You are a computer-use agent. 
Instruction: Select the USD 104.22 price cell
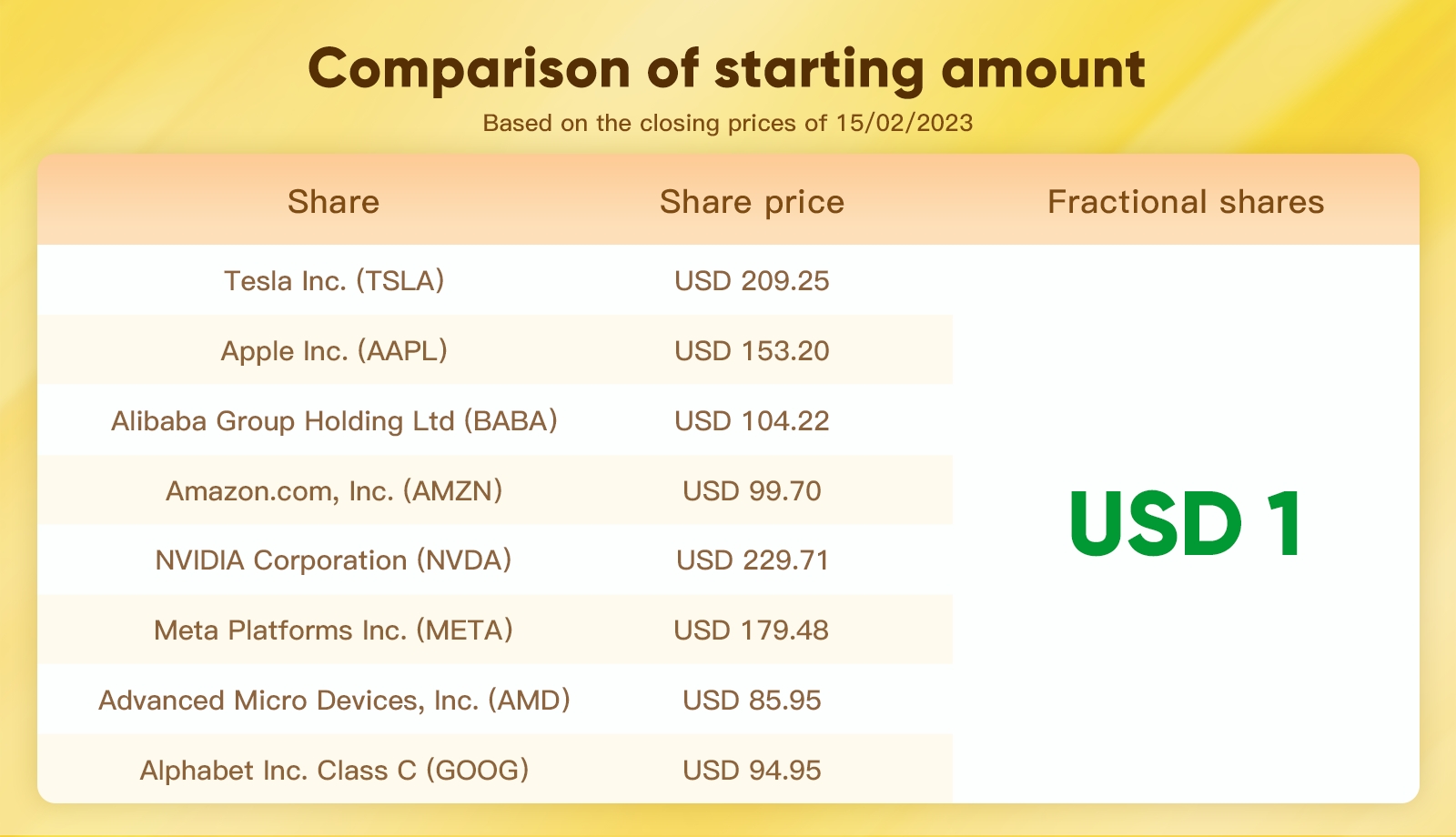[x=752, y=420]
